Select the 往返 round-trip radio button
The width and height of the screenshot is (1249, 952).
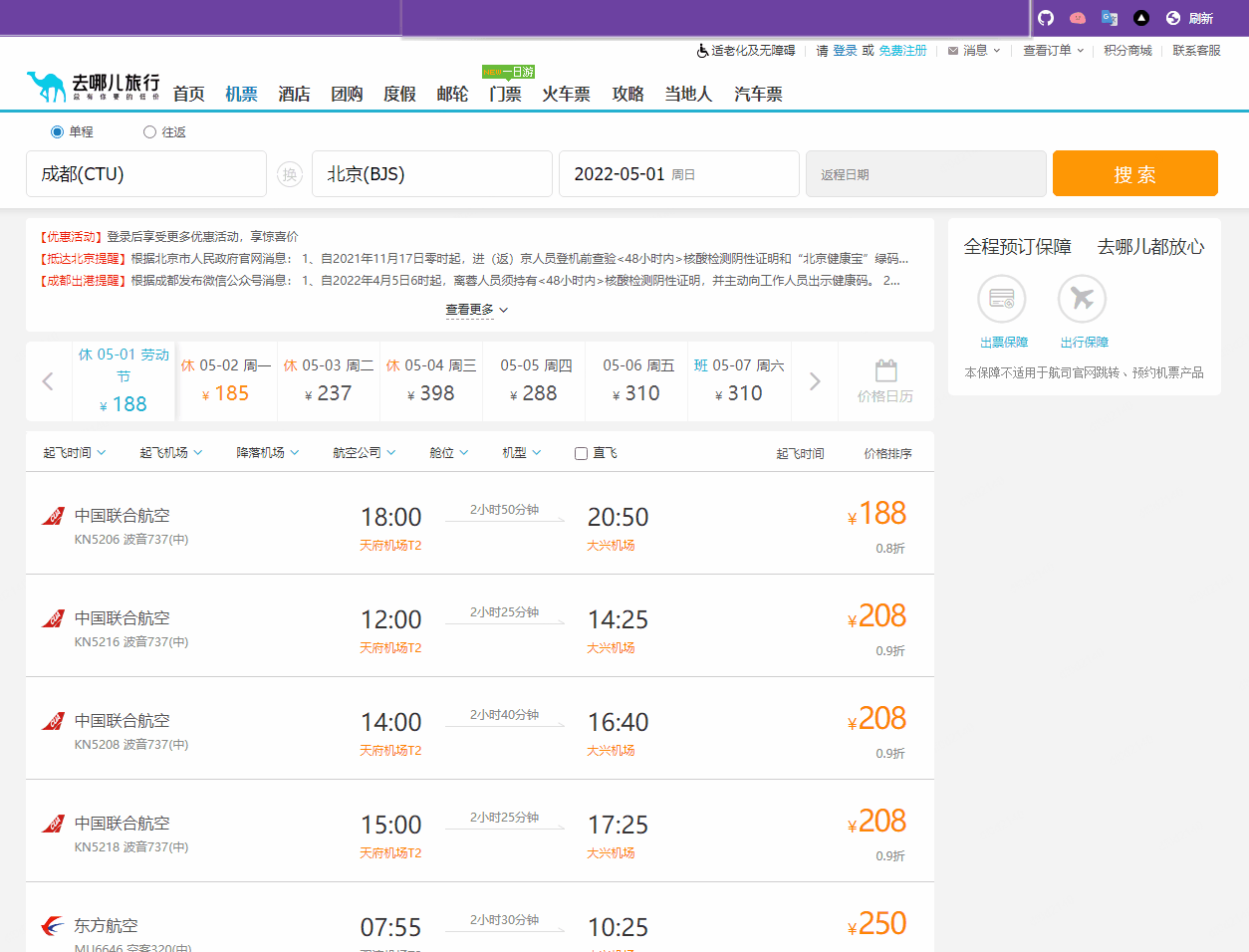point(149,131)
